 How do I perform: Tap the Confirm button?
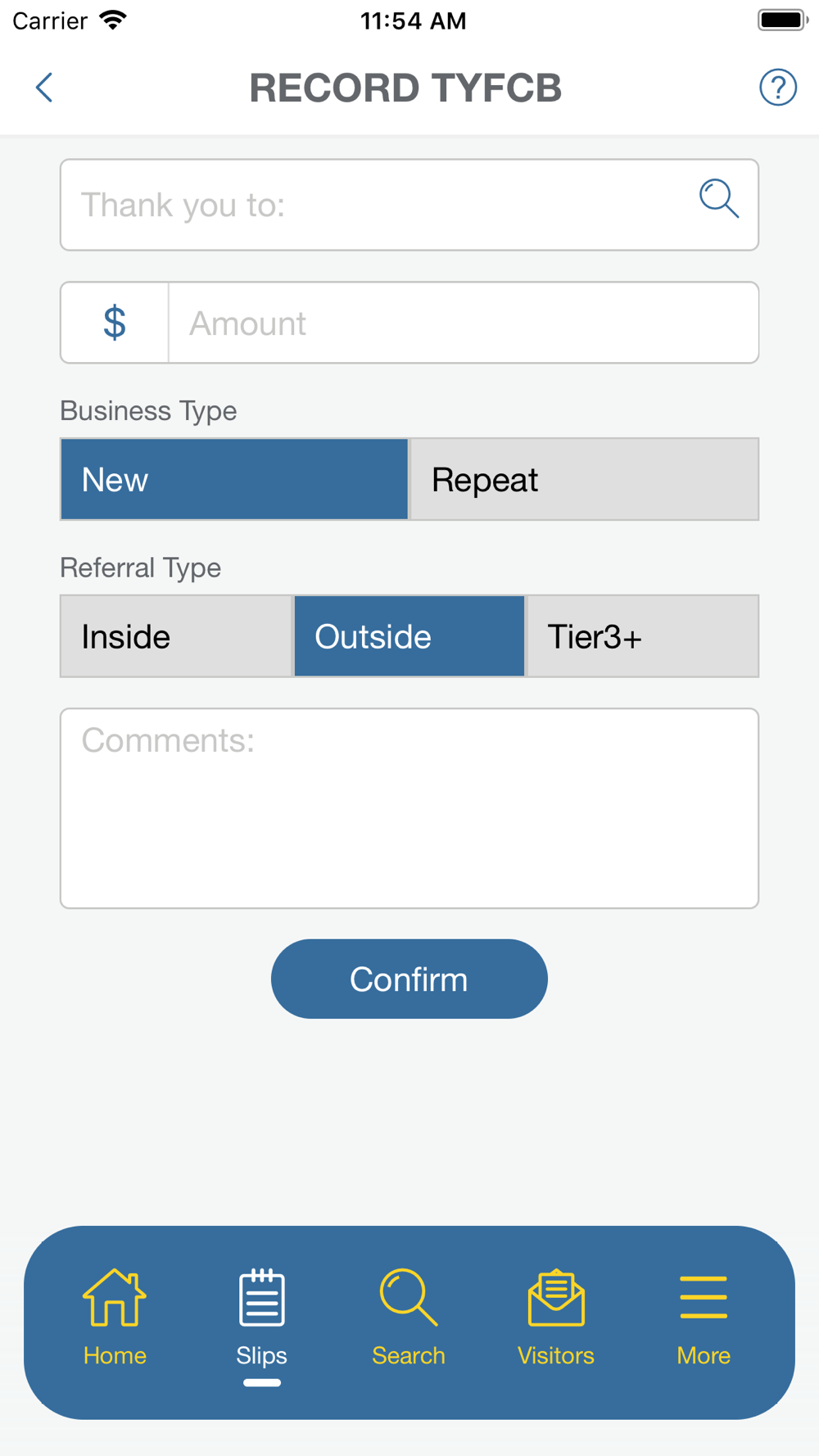pos(409,979)
